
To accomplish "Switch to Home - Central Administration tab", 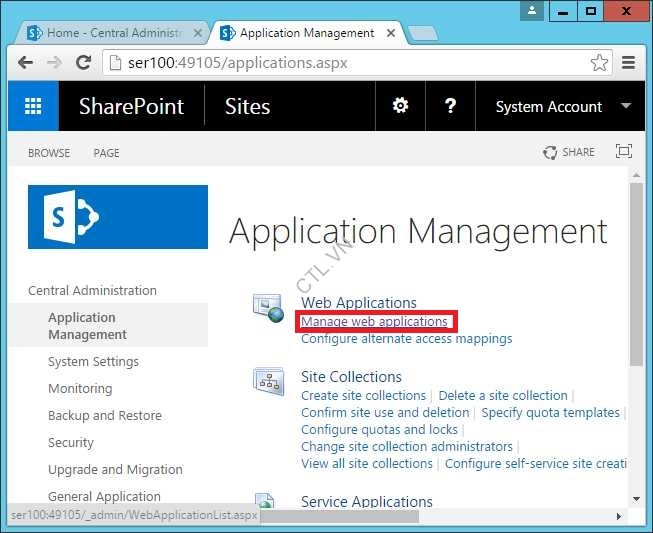I will [x=110, y=33].
